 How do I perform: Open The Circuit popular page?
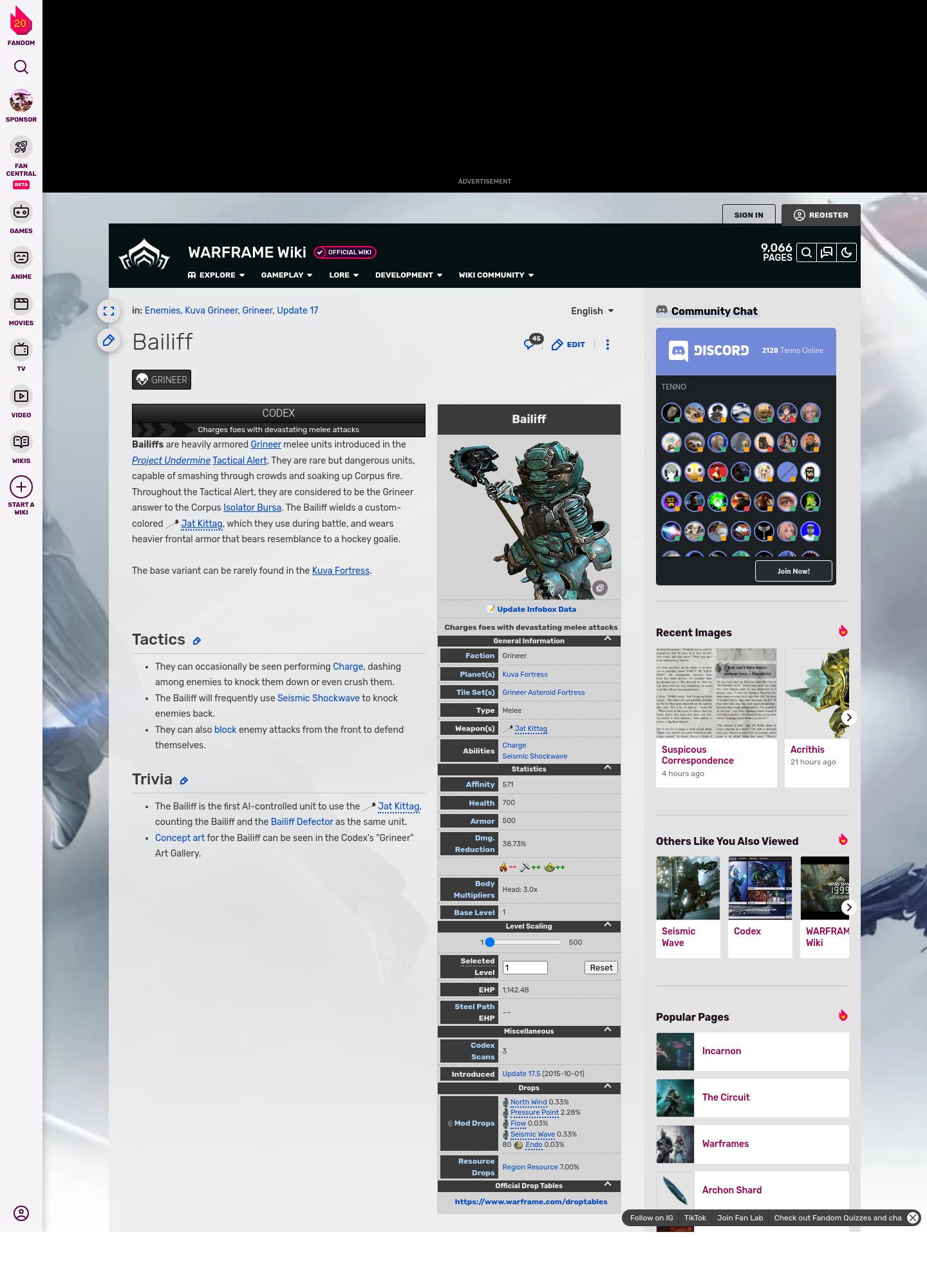(753, 1098)
